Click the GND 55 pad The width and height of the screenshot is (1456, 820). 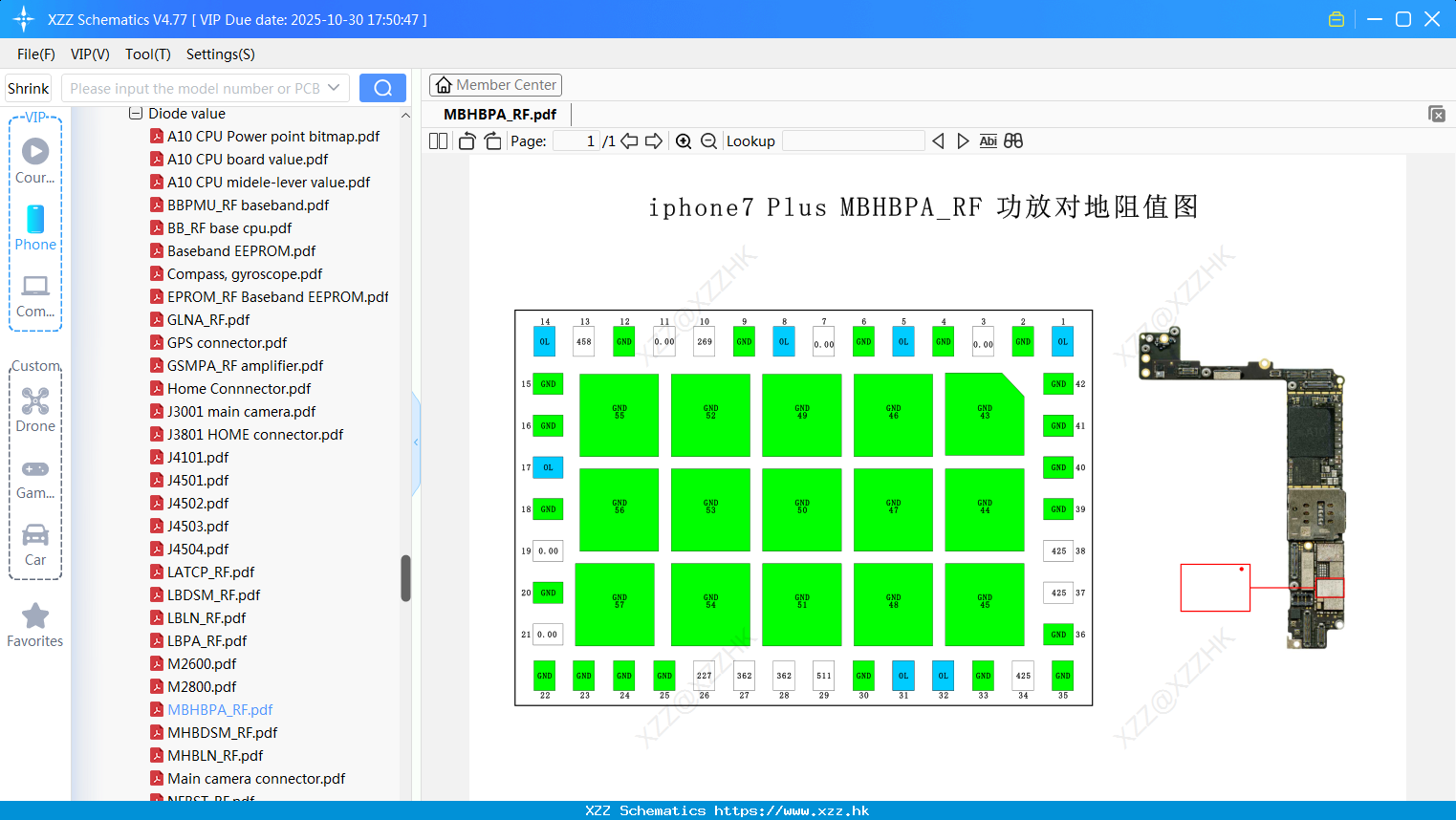tap(619, 415)
